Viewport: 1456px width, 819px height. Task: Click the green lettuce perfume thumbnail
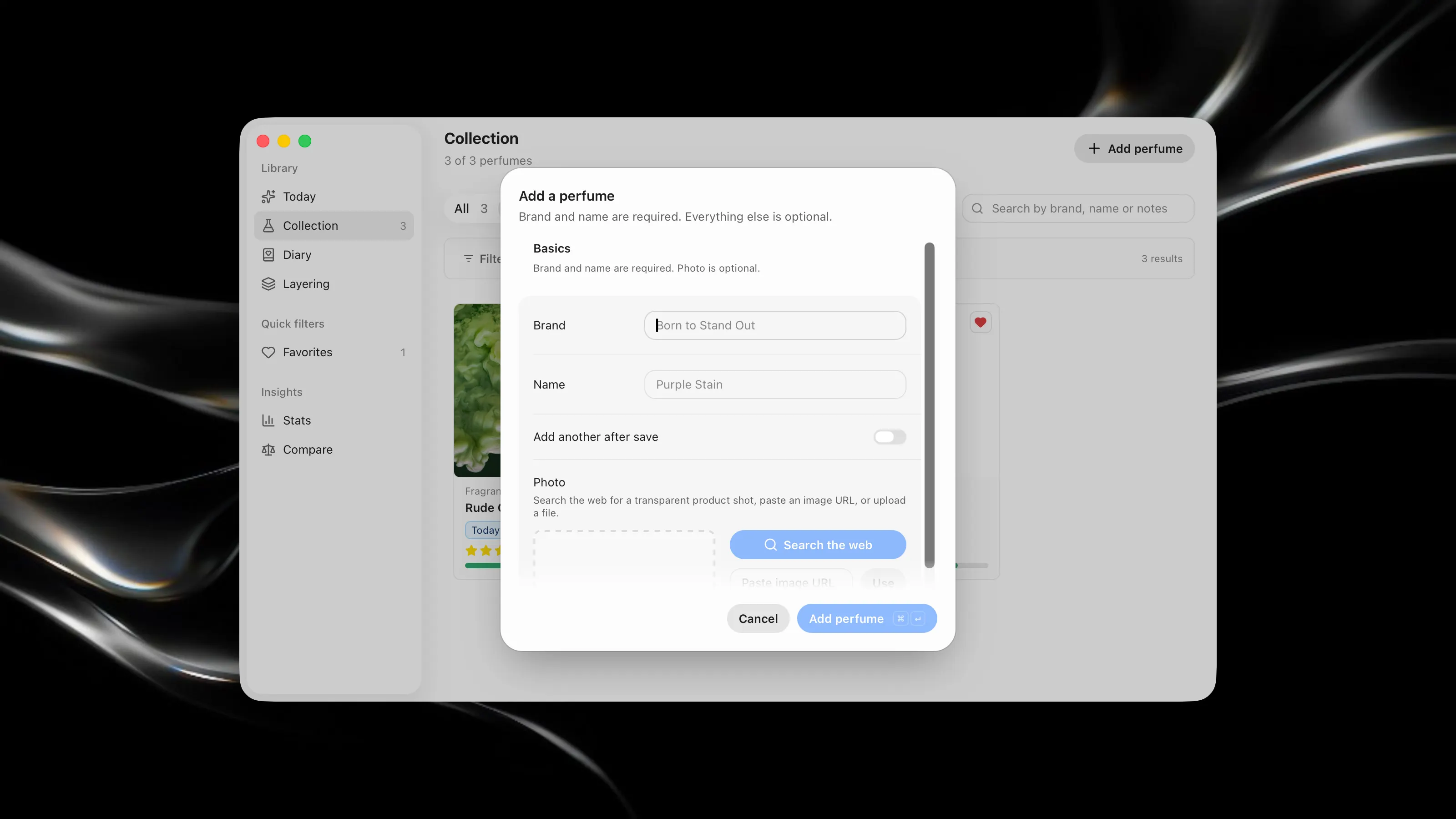pos(477,390)
